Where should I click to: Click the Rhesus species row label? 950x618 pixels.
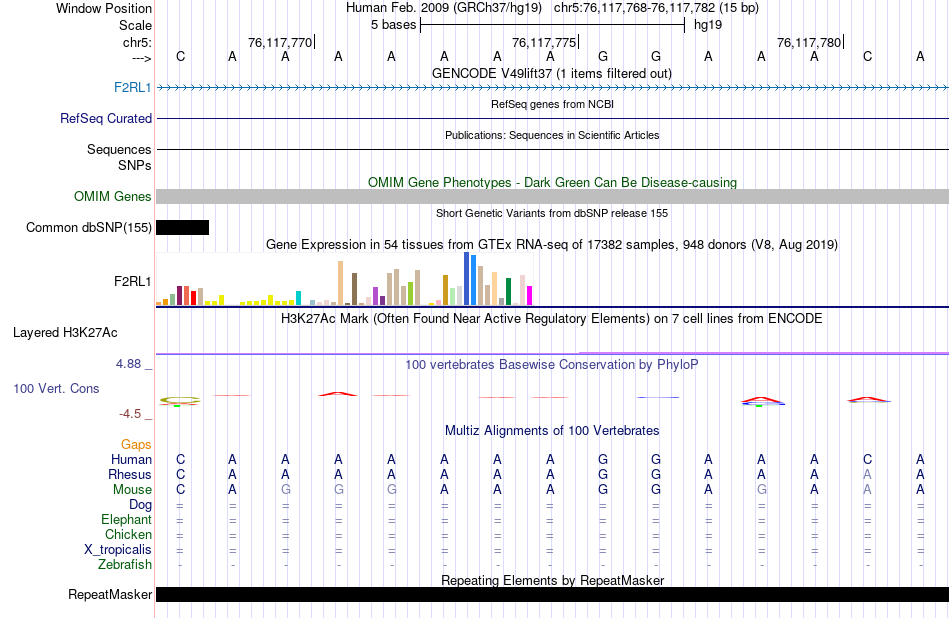tap(130, 474)
